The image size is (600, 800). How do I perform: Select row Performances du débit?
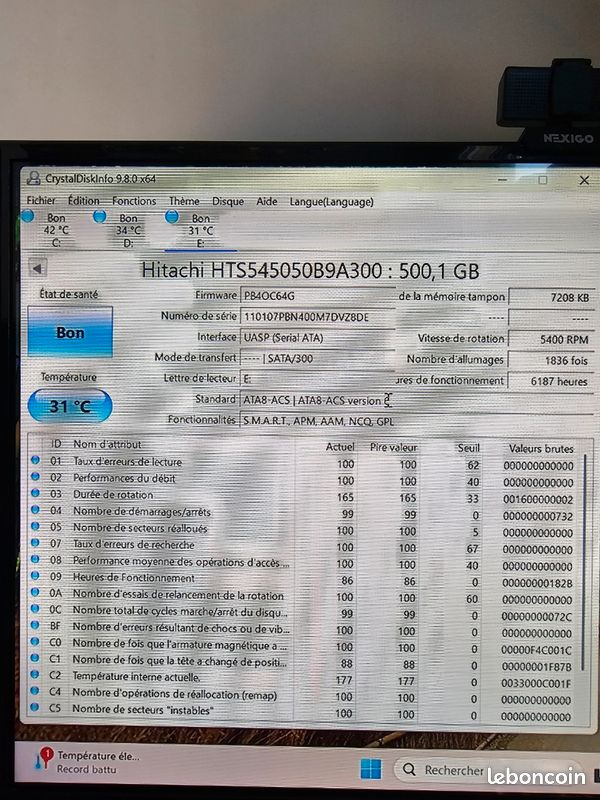(x=304, y=480)
